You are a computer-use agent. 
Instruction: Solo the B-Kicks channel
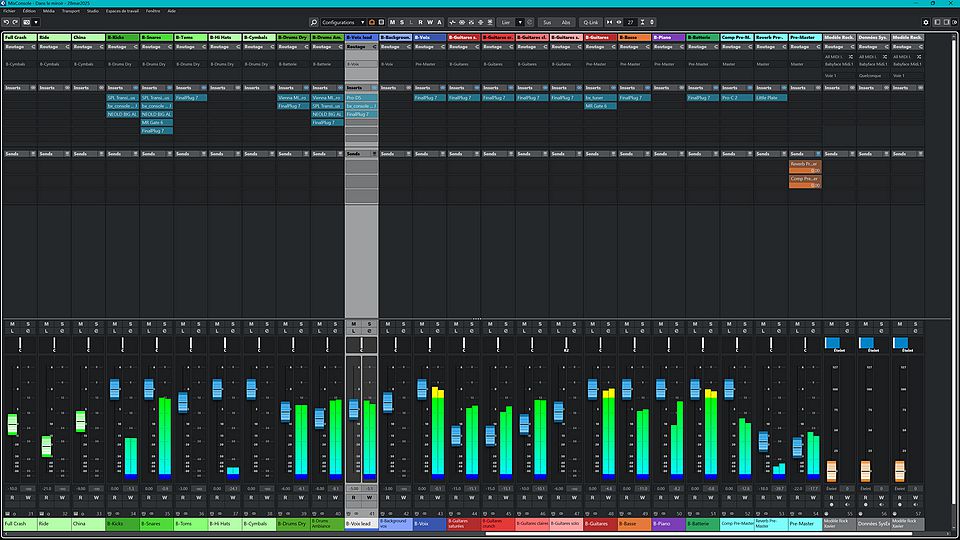pyautogui.click(x=129, y=324)
